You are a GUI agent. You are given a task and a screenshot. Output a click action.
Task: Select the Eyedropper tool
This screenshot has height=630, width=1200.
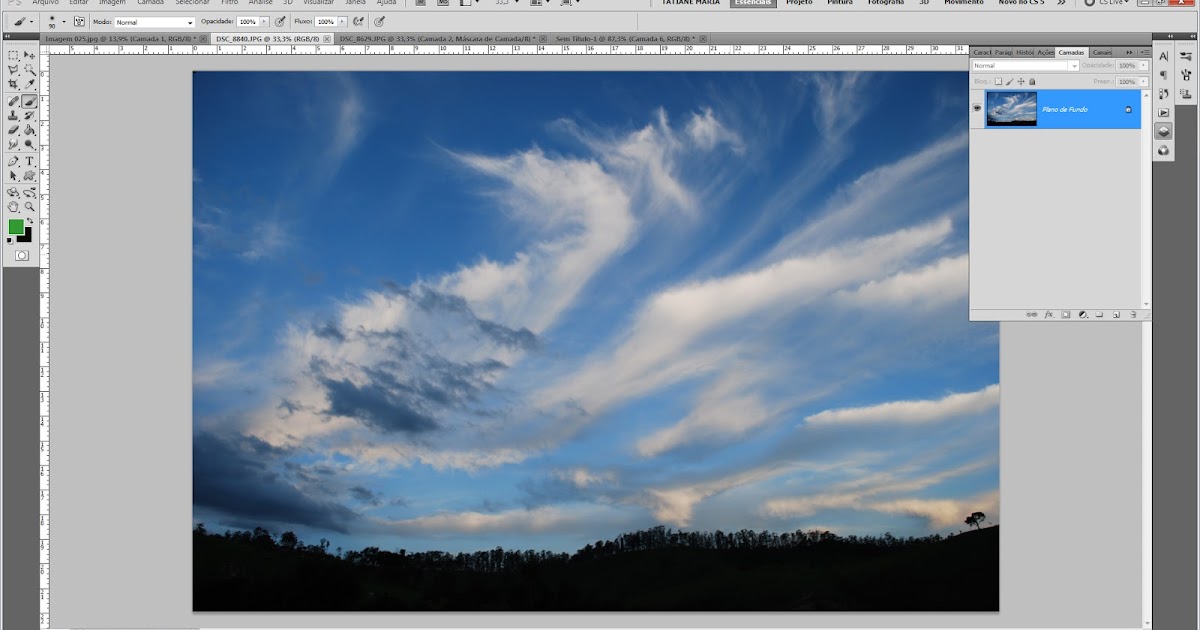coord(30,85)
